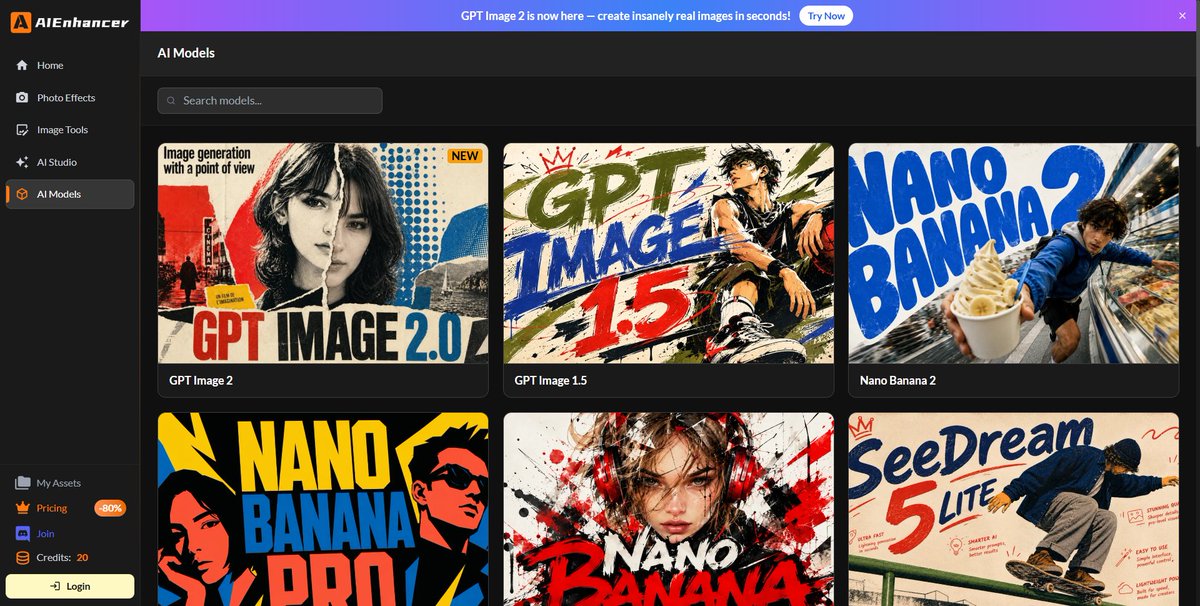Open the Nano Banana Pro card
Viewport: 1200px width, 606px height.
click(x=323, y=510)
